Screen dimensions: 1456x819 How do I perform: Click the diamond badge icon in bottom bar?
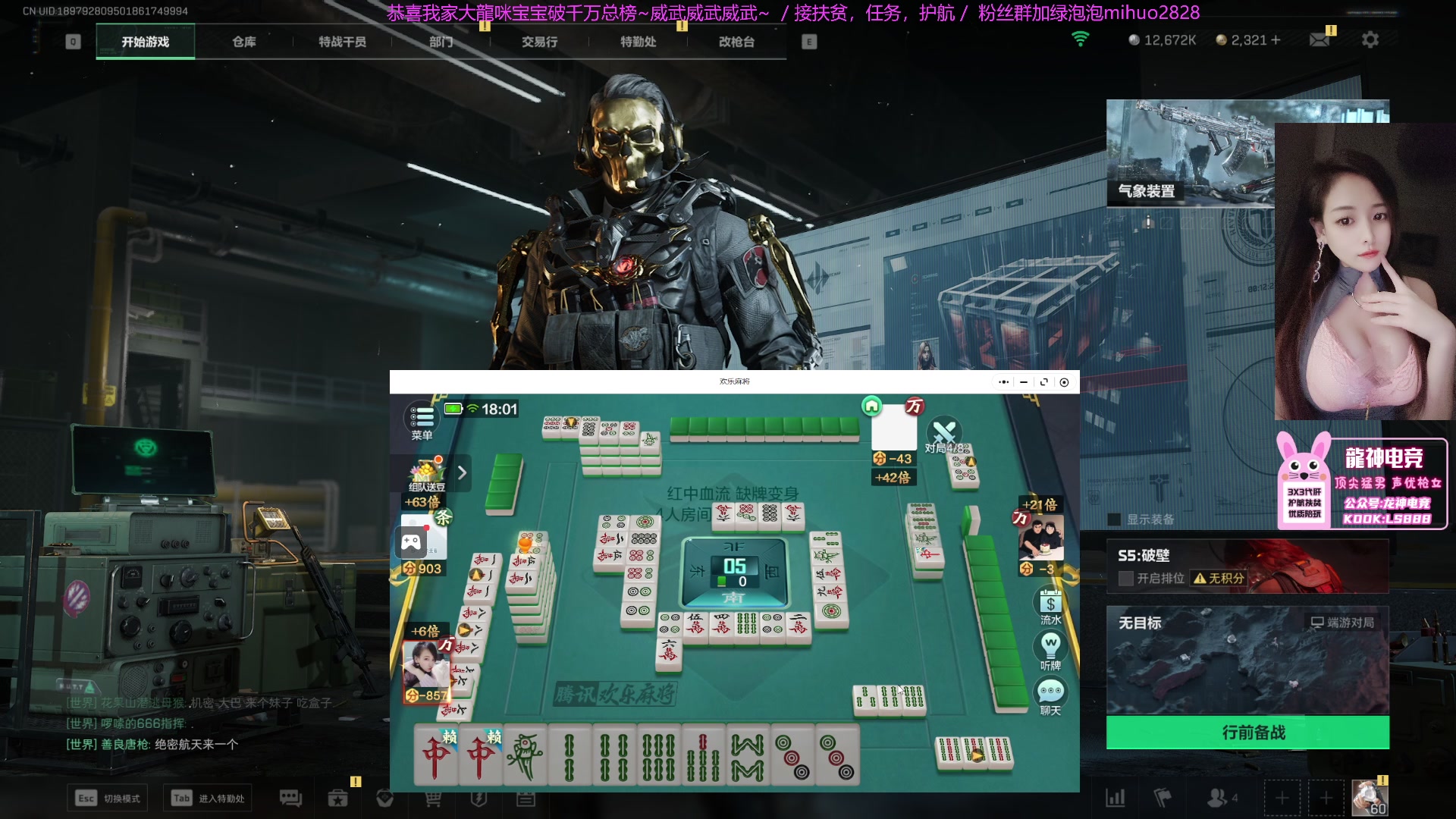tap(385, 798)
